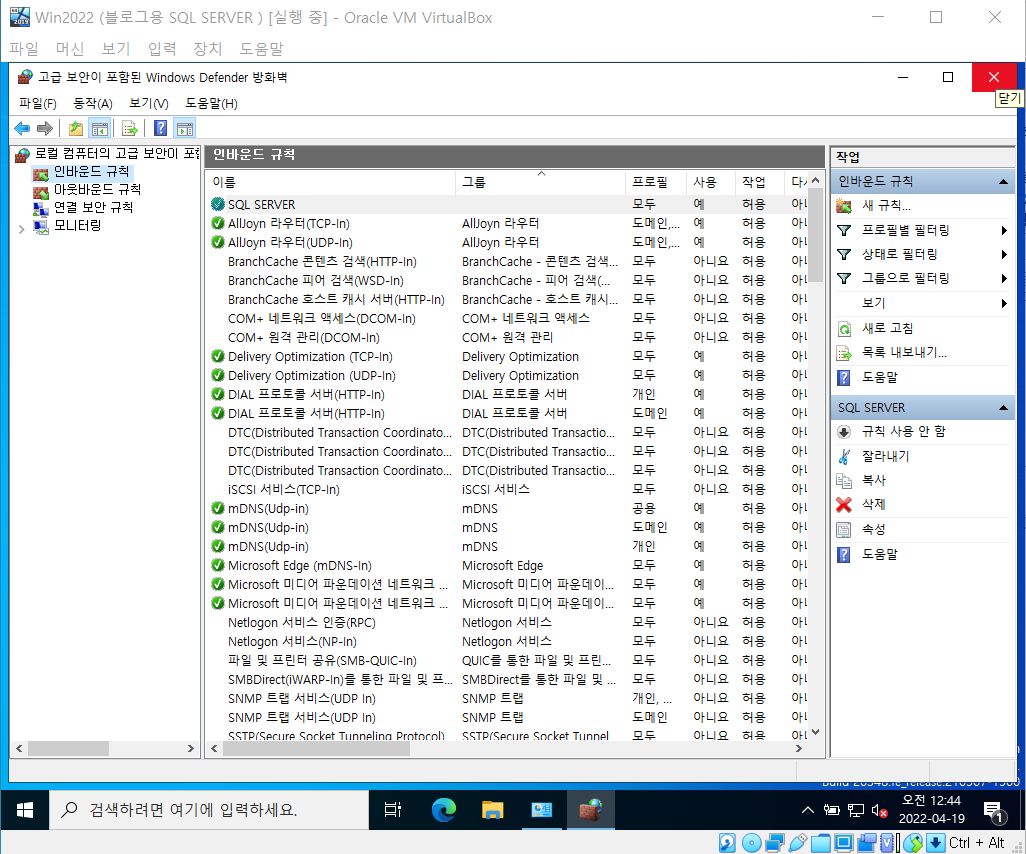The width and height of the screenshot is (1026, 854).
Task: Click the Back arrow toolbar icon
Action: (22, 128)
